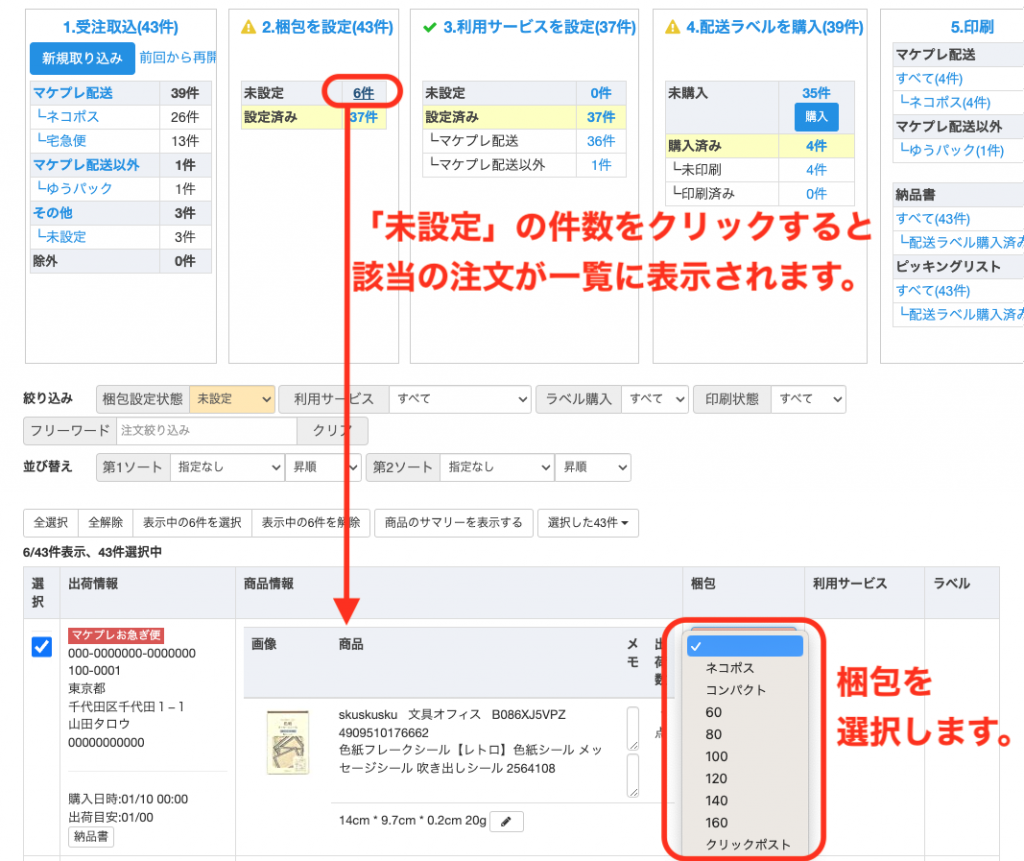Open the 選択した43件 dropdown menu
Image resolution: width=1024 pixels, height=861 pixels.
pyautogui.click(x=588, y=523)
